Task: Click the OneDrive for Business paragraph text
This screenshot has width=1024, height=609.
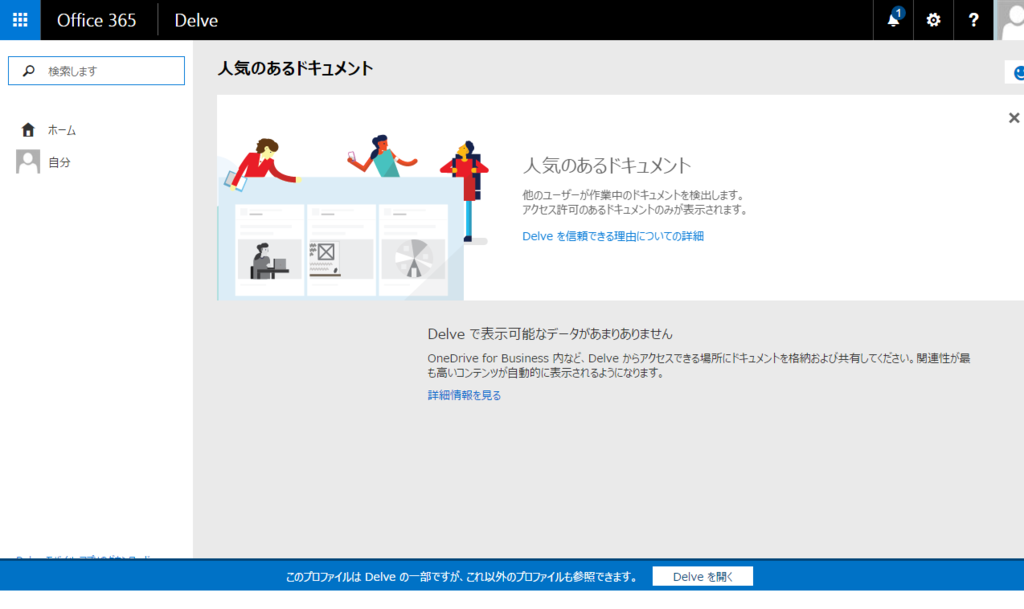Action: point(699,366)
